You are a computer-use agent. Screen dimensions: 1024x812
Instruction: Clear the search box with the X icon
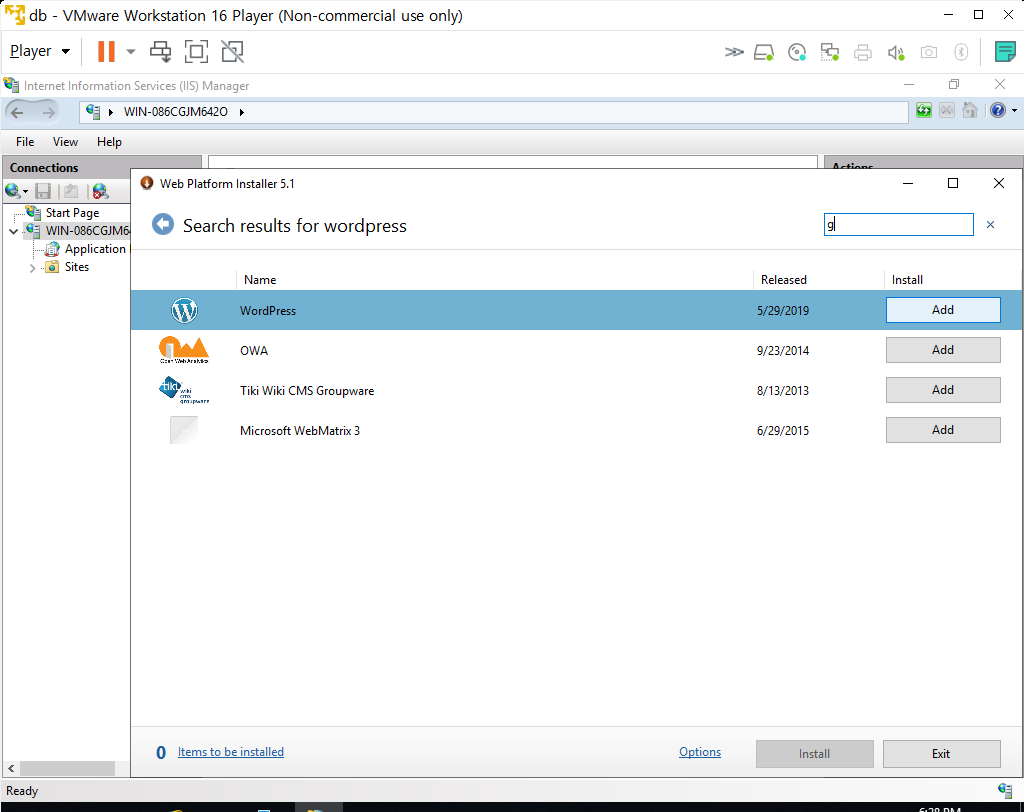point(990,225)
